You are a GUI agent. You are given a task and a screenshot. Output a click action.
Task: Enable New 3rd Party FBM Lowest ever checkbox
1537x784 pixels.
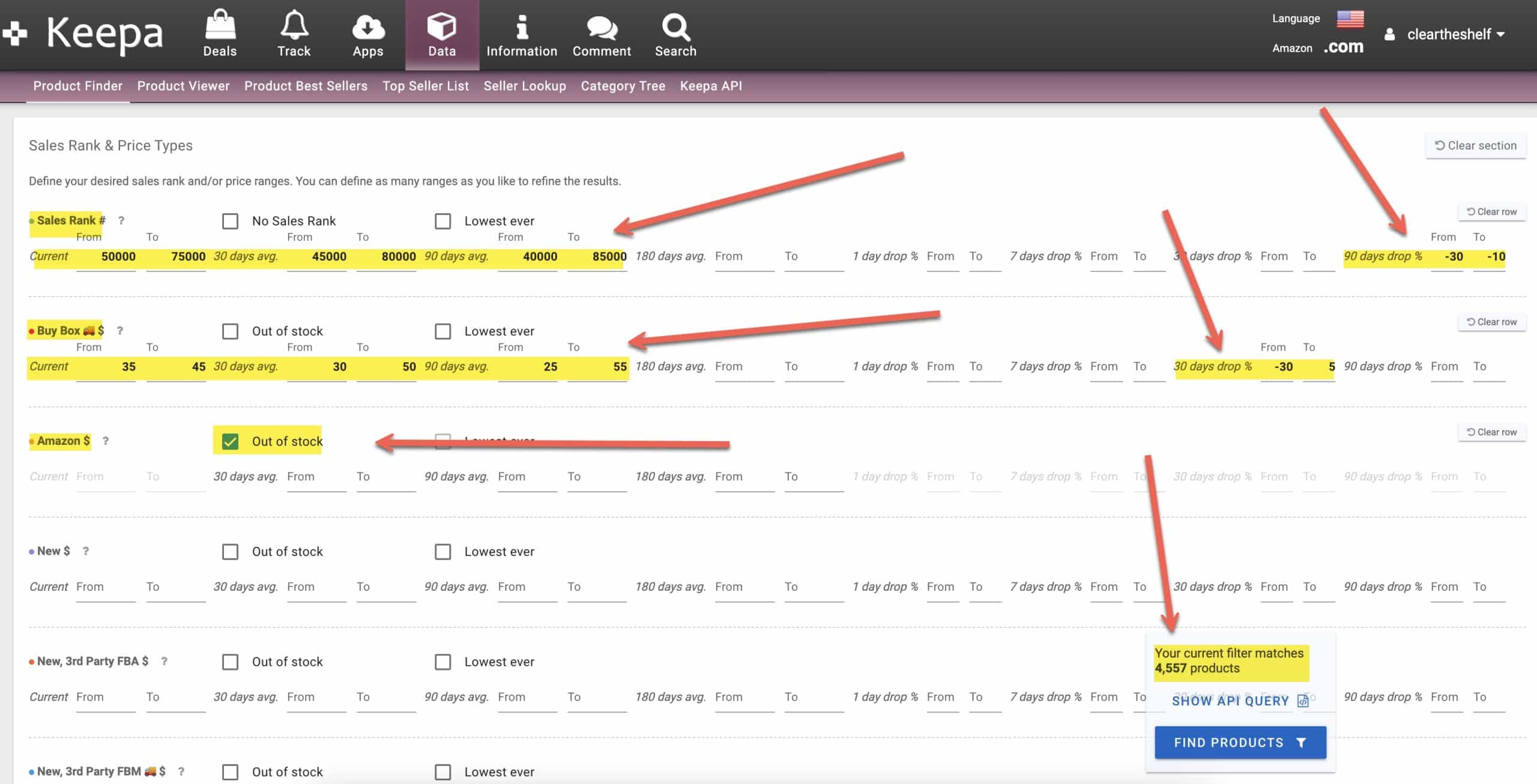pos(442,772)
